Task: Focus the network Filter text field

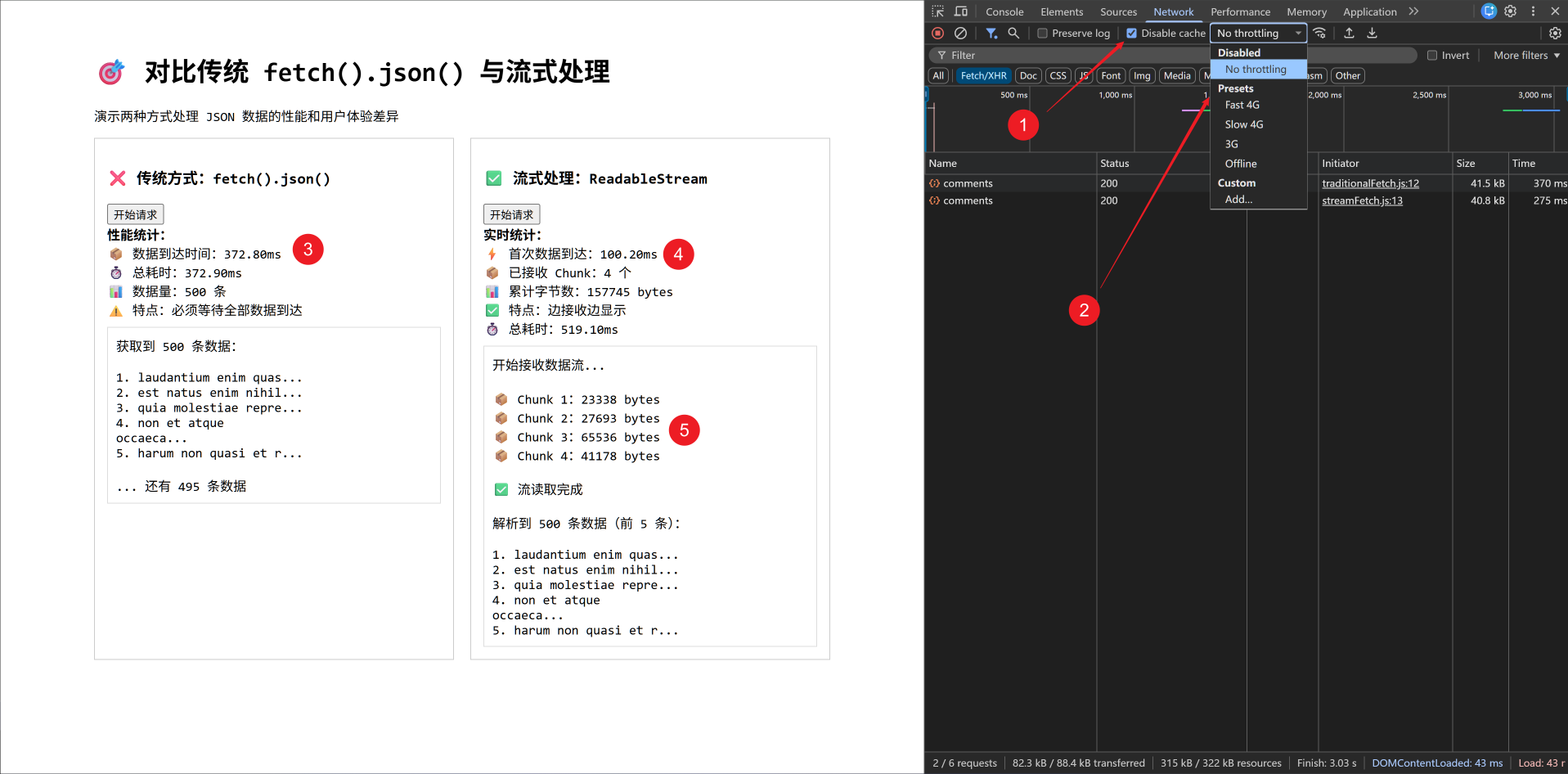Action: pos(1172,56)
